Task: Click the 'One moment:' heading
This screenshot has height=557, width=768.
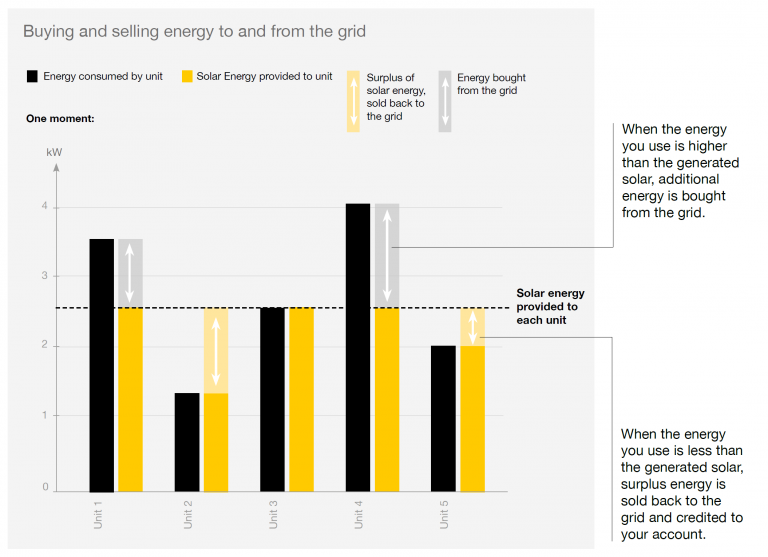Action: click(x=60, y=119)
